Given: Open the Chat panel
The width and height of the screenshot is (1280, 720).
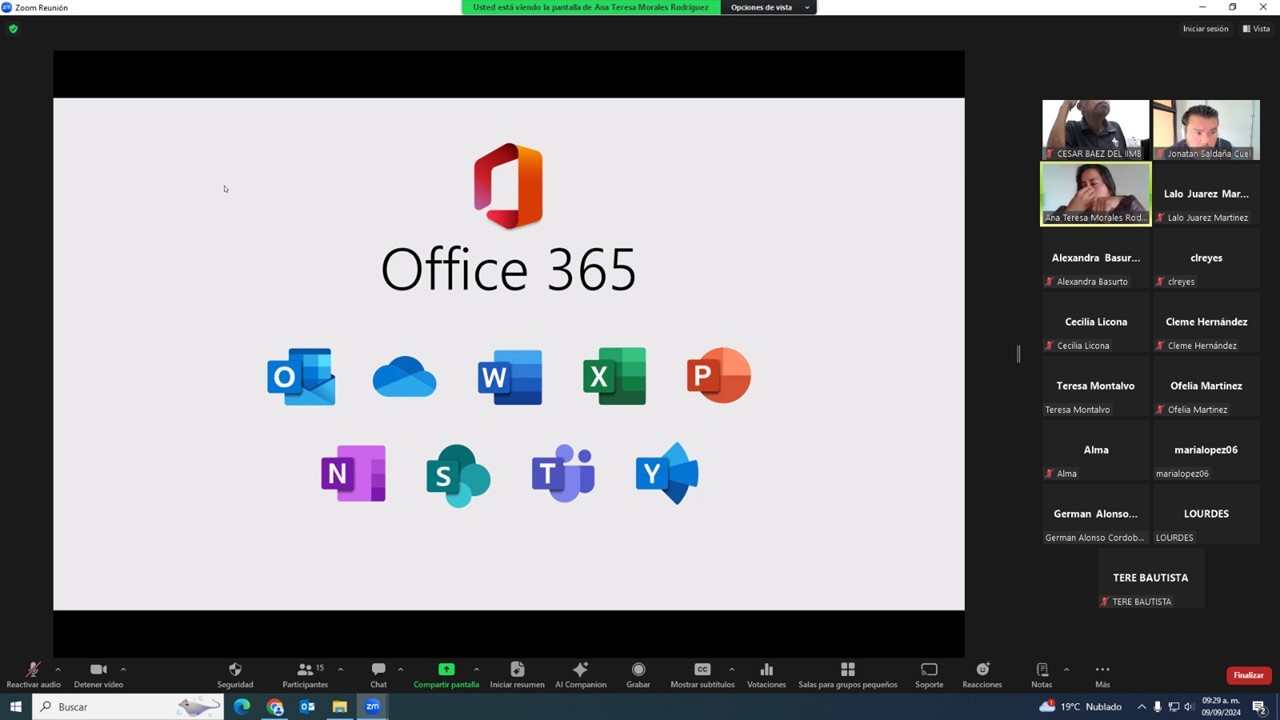Looking at the screenshot, I should [378, 670].
